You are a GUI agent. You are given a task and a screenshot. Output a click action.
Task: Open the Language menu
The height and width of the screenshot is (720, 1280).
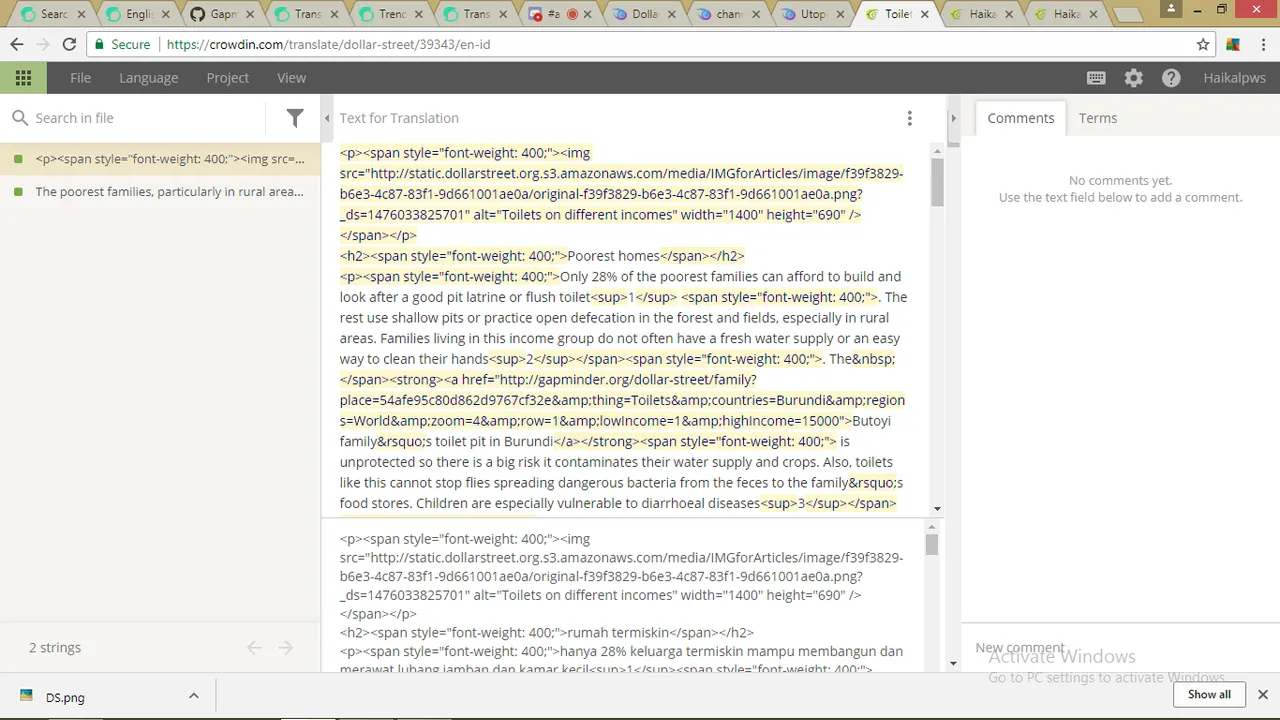(148, 78)
